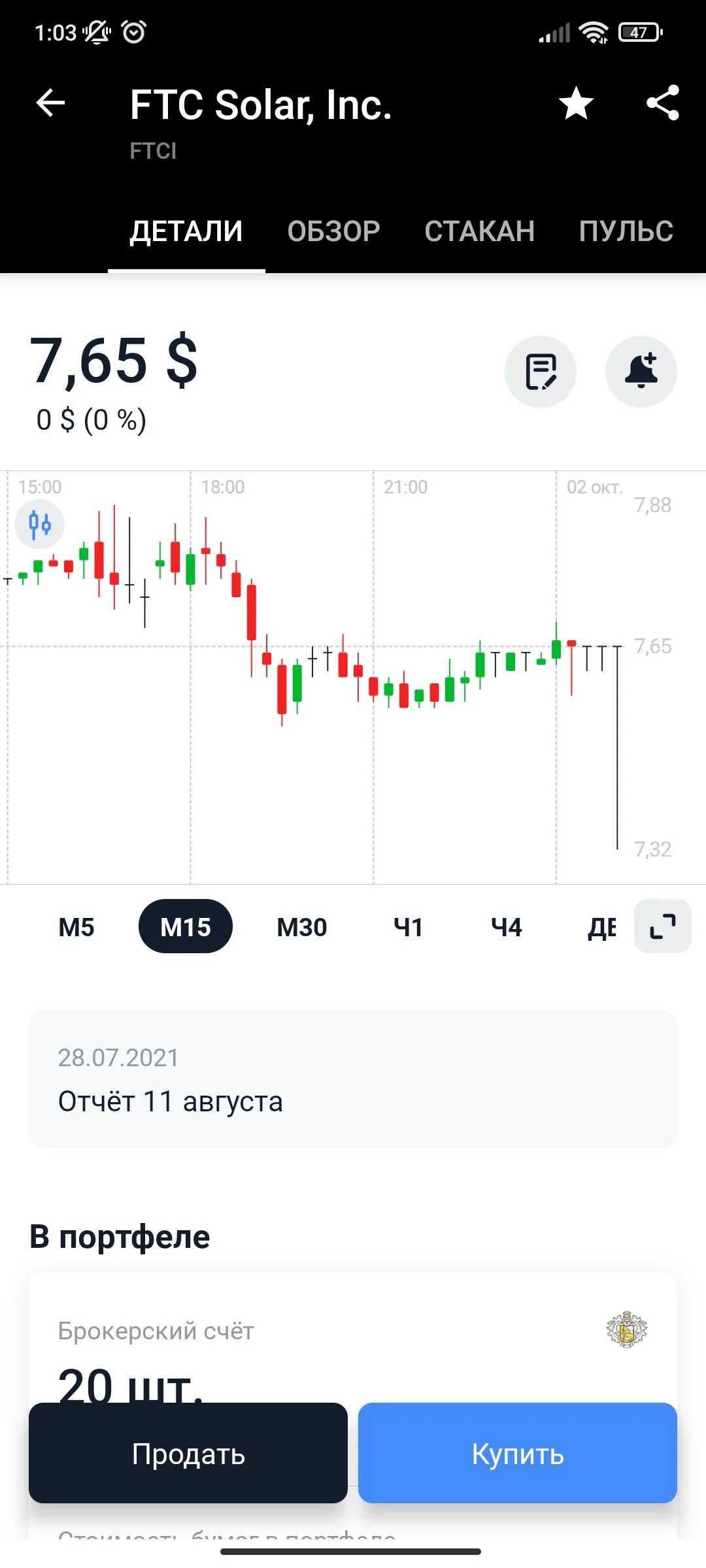Tap the back arrow icon
Screen dimensions: 706x1568
click(x=50, y=103)
